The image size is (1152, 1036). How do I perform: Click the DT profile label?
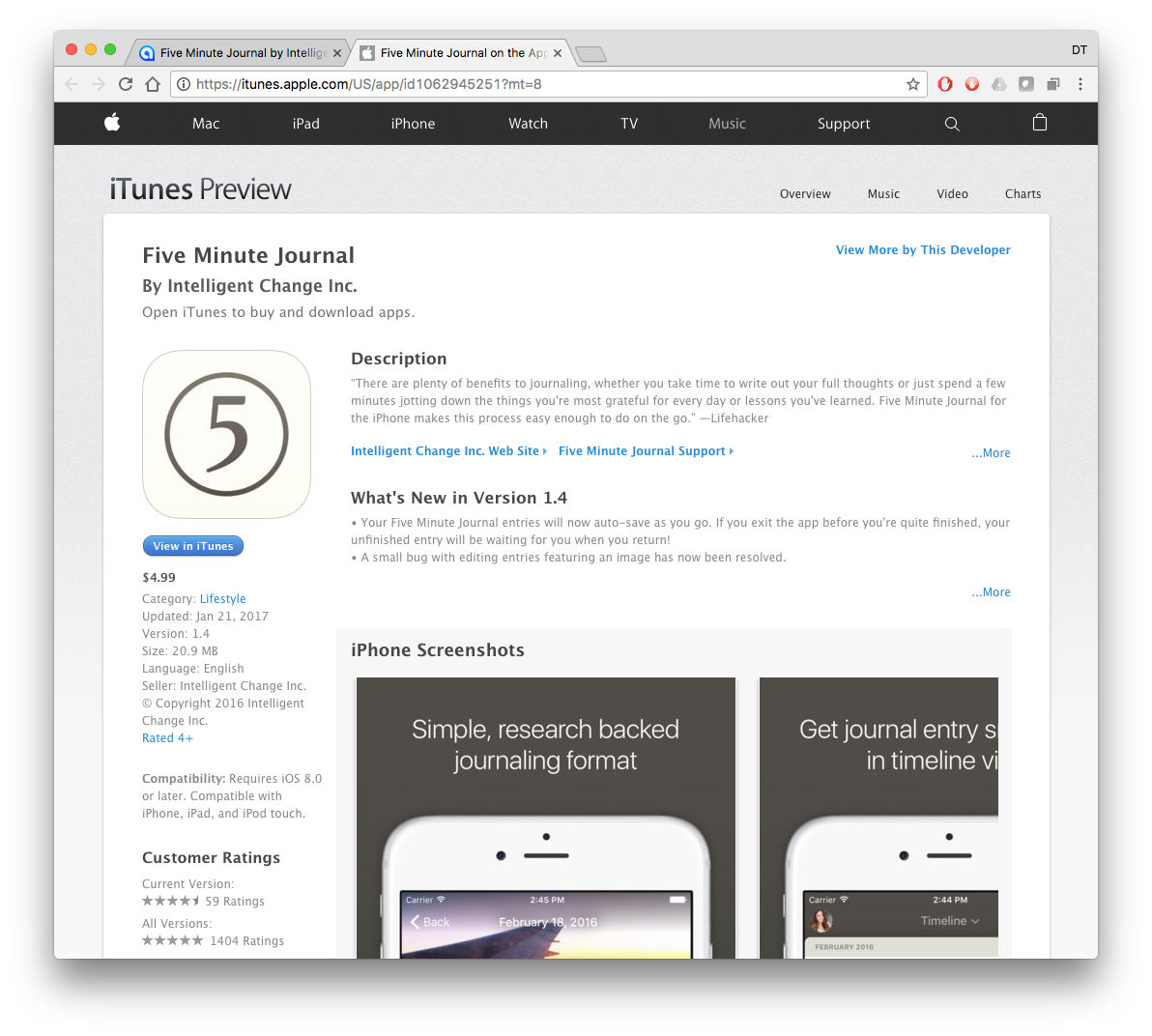[x=1079, y=50]
